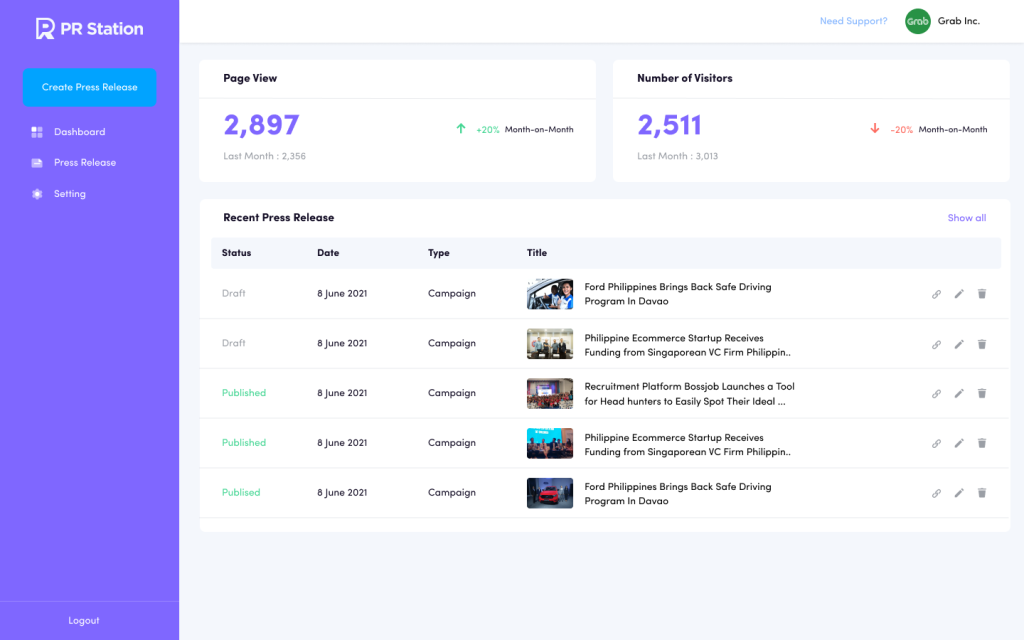This screenshot has height=640, width=1024.
Task: Copy link of Published Philippine Ecommerce release
Action: pyautogui.click(x=936, y=443)
